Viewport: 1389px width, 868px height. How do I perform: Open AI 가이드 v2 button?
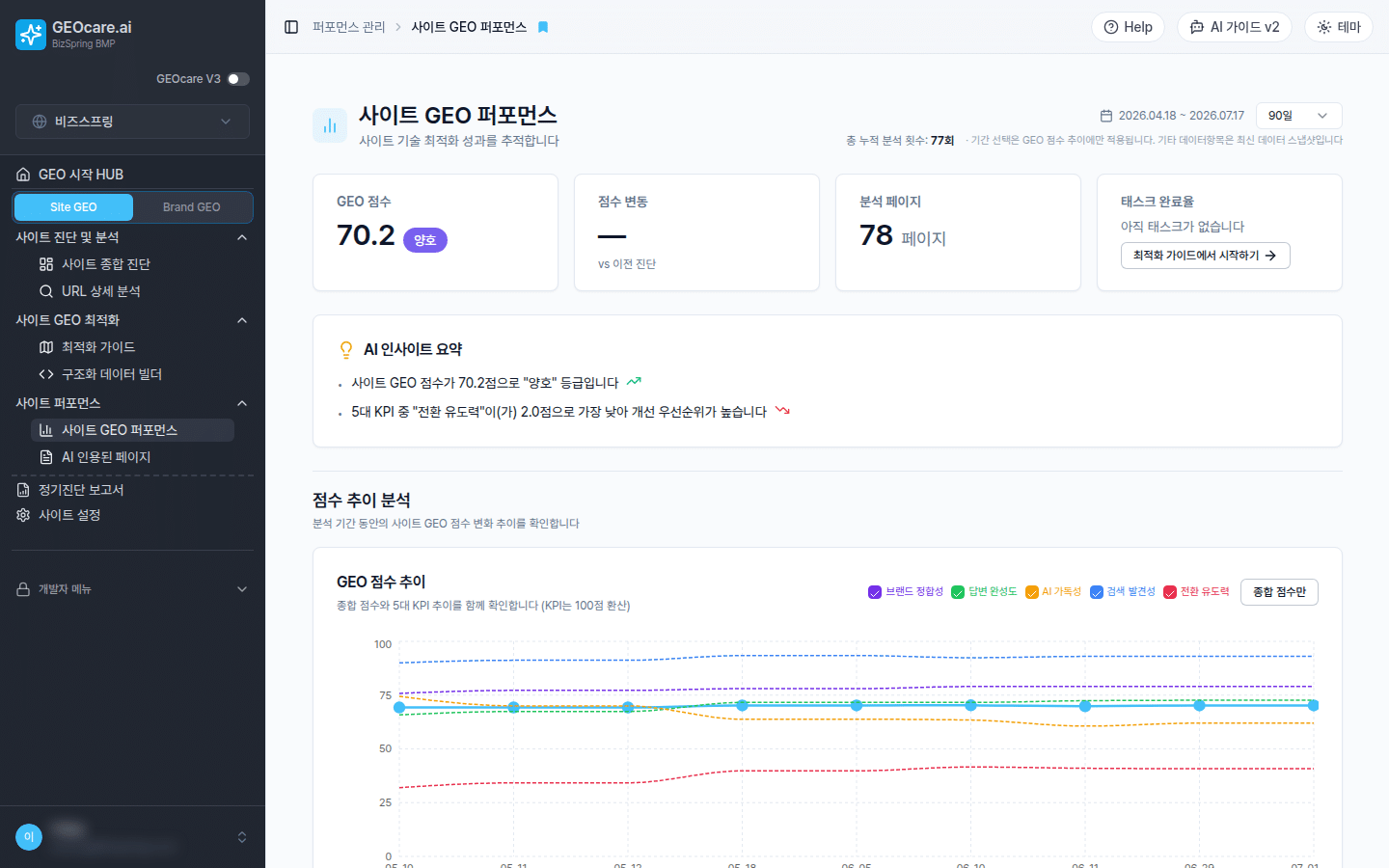(x=1235, y=27)
